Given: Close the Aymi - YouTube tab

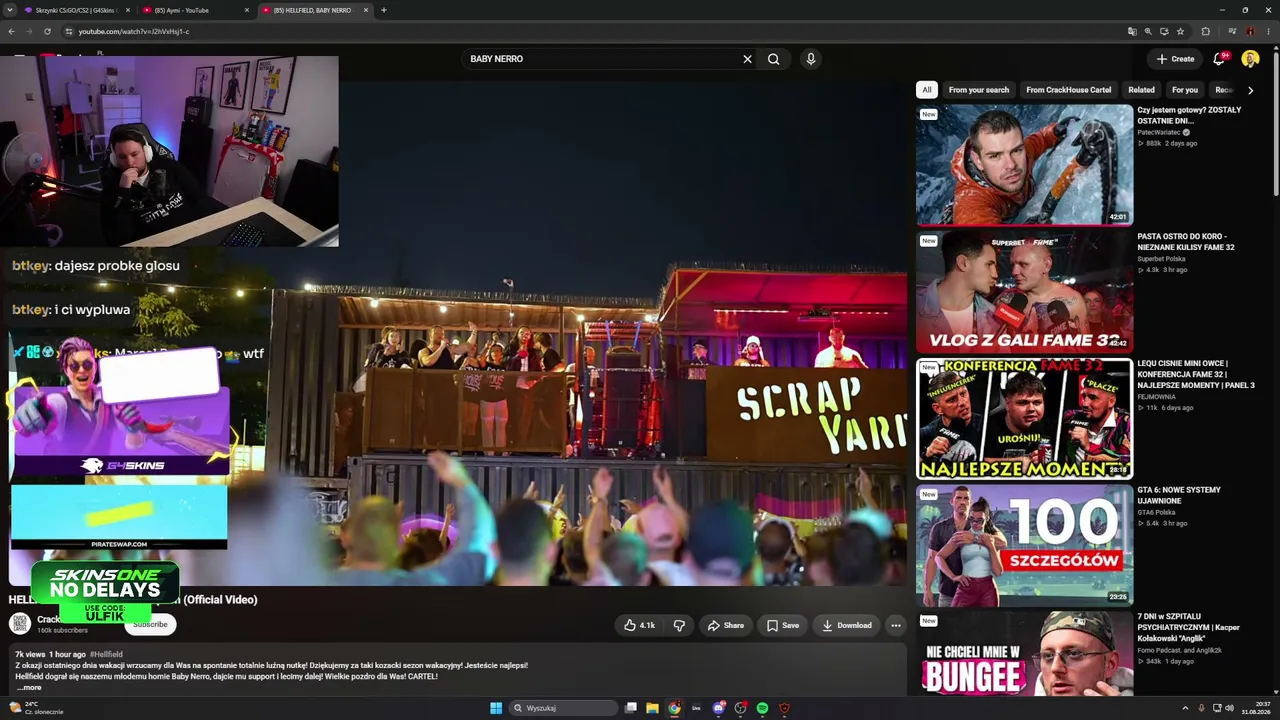Looking at the screenshot, I should tap(246, 10).
